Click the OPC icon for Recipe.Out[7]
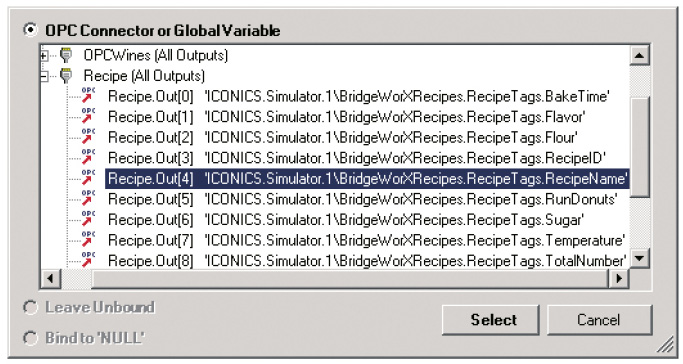 pyautogui.click(x=88, y=240)
